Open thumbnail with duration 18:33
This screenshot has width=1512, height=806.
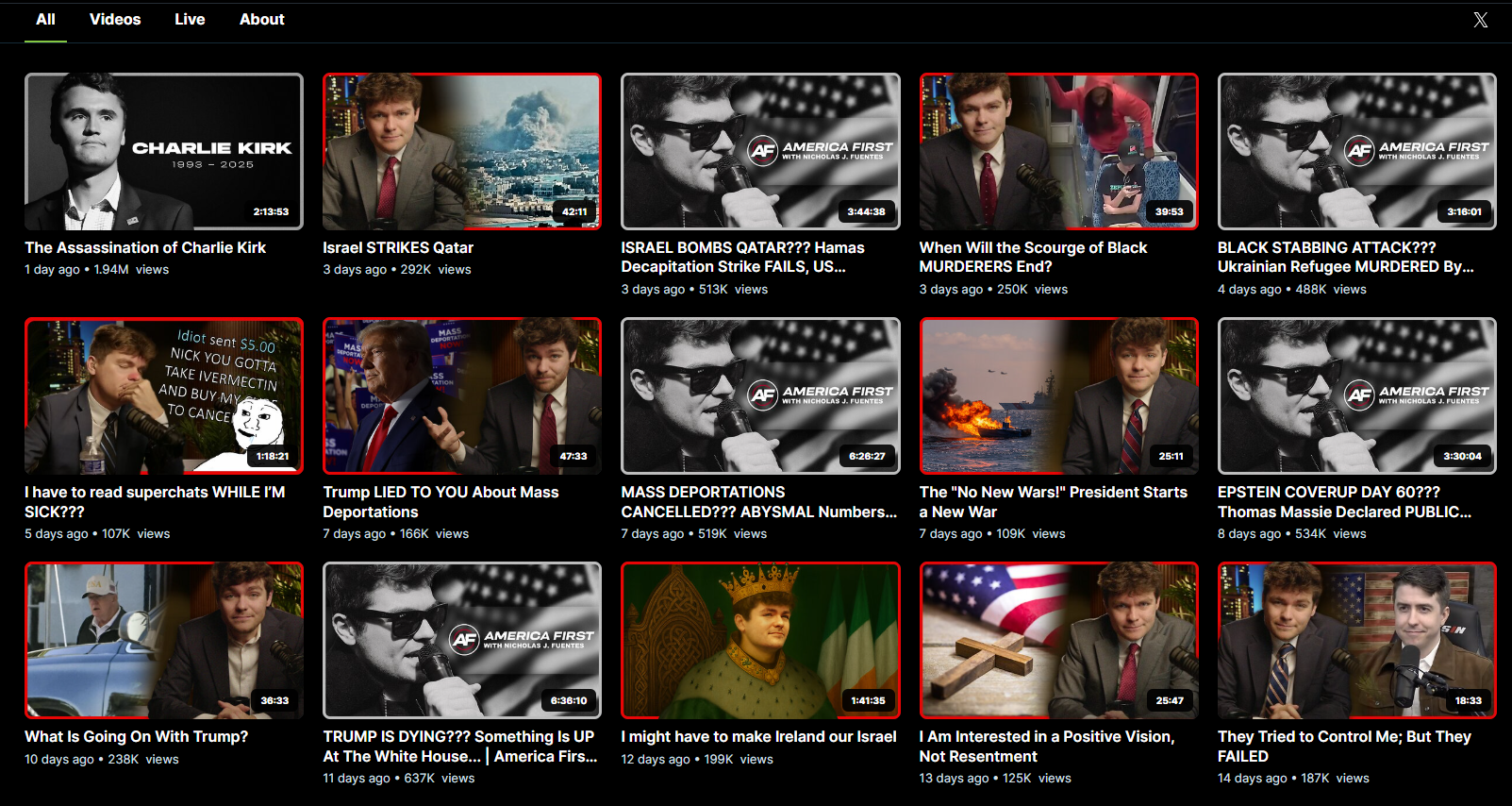[x=1357, y=640]
